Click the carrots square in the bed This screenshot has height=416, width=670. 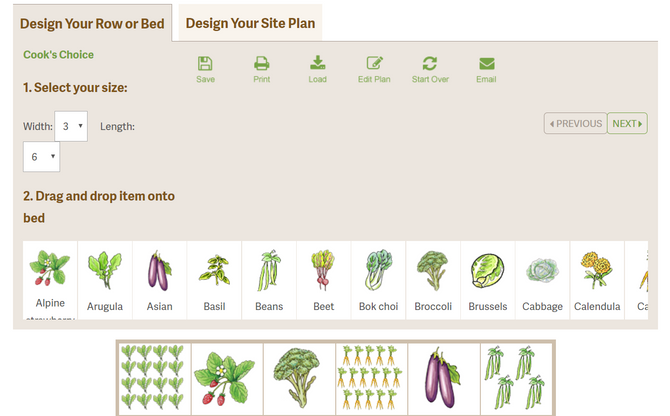point(371,378)
